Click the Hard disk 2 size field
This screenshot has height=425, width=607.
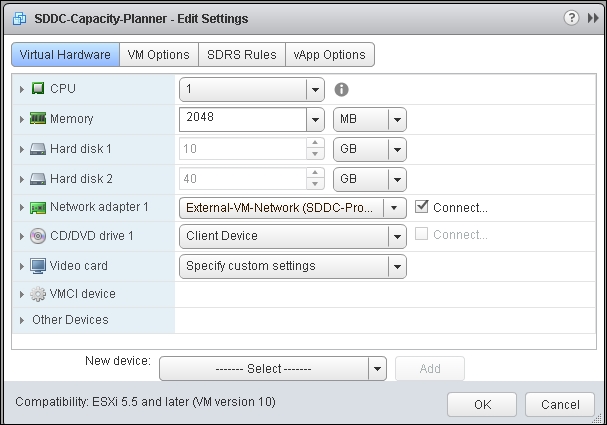(x=243, y=179)
